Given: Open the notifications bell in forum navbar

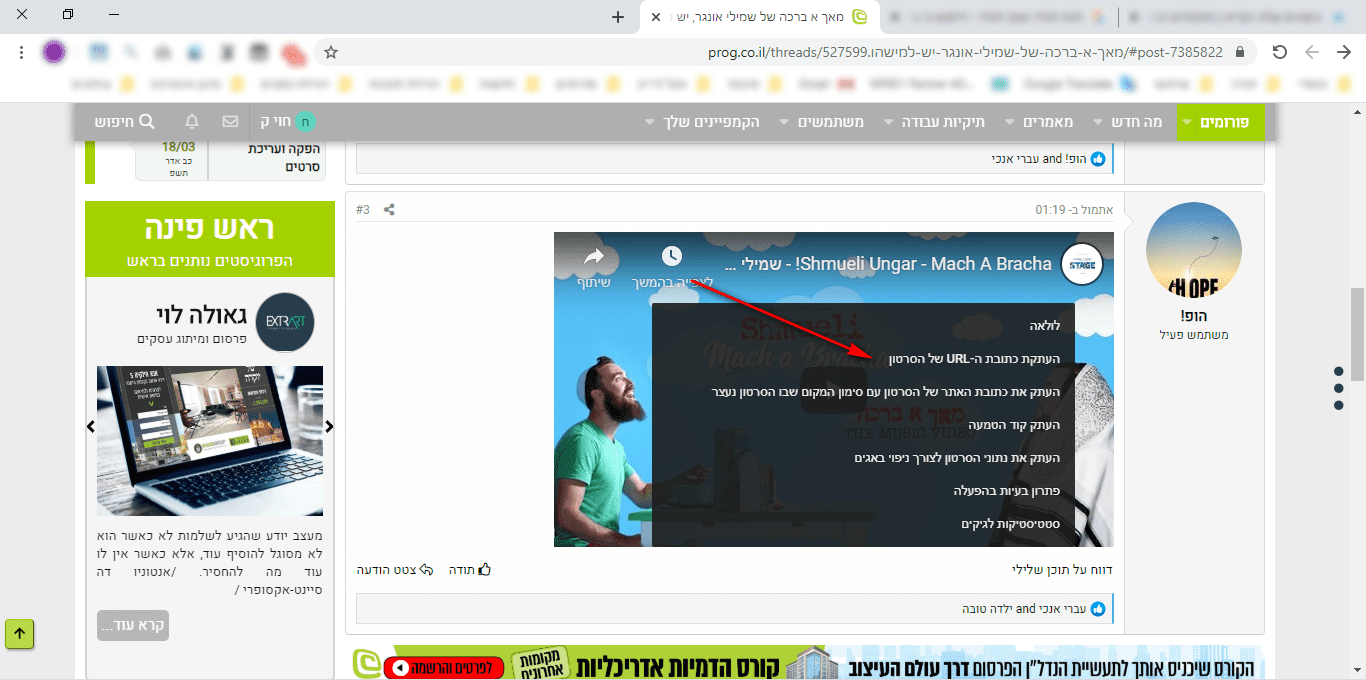Looking at the screenshot, I should tap(192, 121).
